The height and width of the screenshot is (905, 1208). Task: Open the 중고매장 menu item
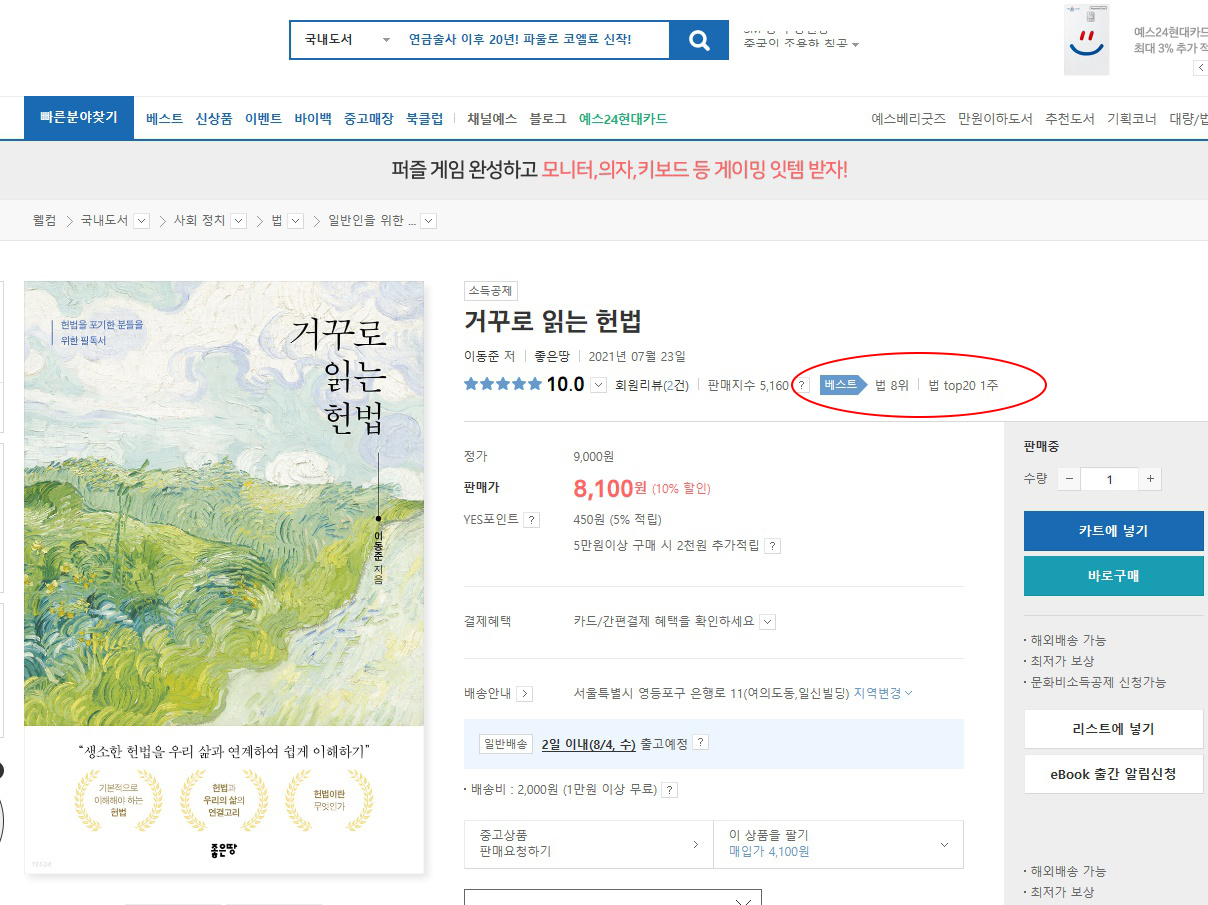(369, 118)
